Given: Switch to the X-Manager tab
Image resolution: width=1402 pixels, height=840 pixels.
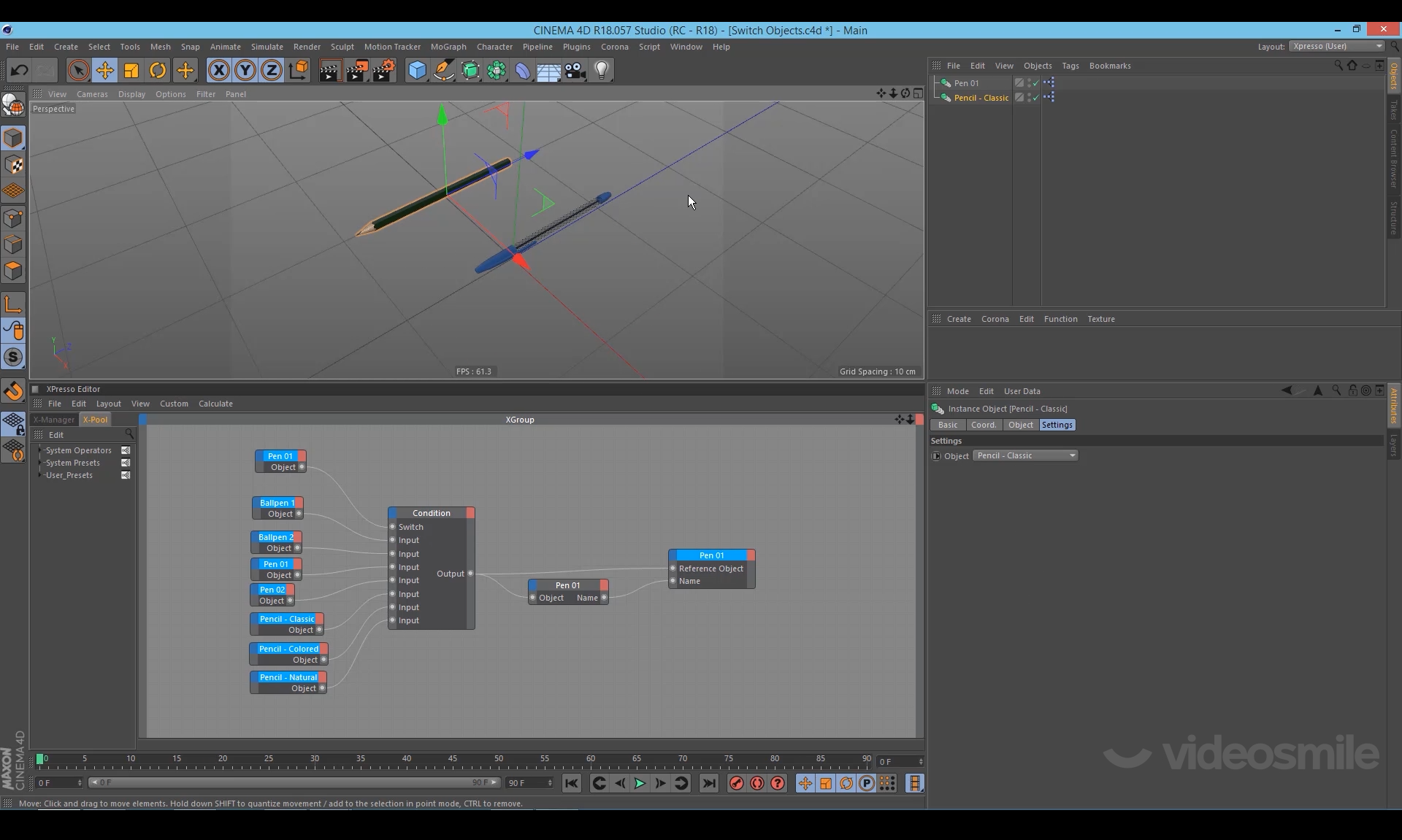Looking at the screenshot, I should pyautogui.click(x=54, y=420).
